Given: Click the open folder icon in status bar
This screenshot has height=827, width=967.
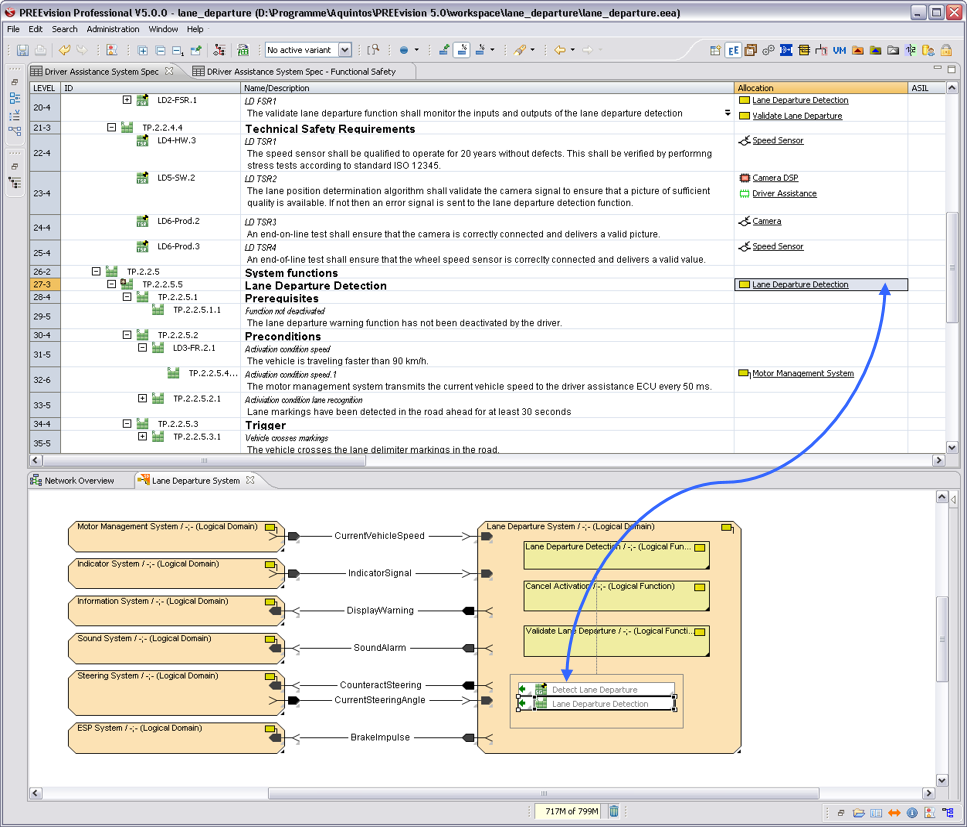Looking at the screenshot, I should tap(858, 813).
